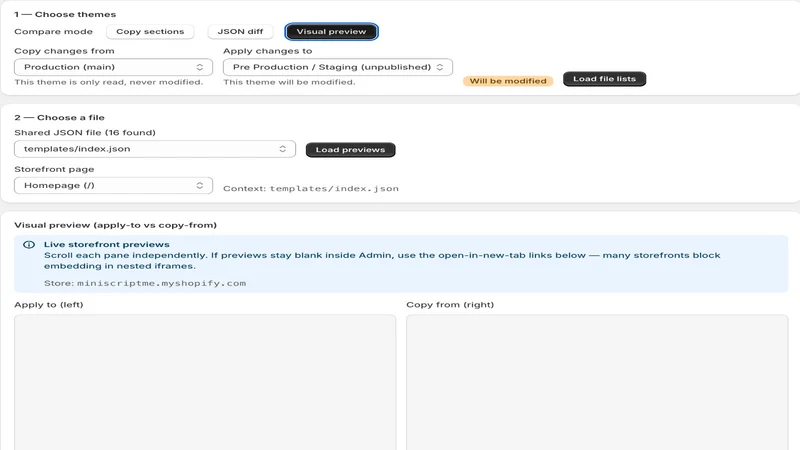Click the Copy from (right) preview pane
The height and width of the screenshot is (450, 800).
pyautogui.click(x=597, y=382)
